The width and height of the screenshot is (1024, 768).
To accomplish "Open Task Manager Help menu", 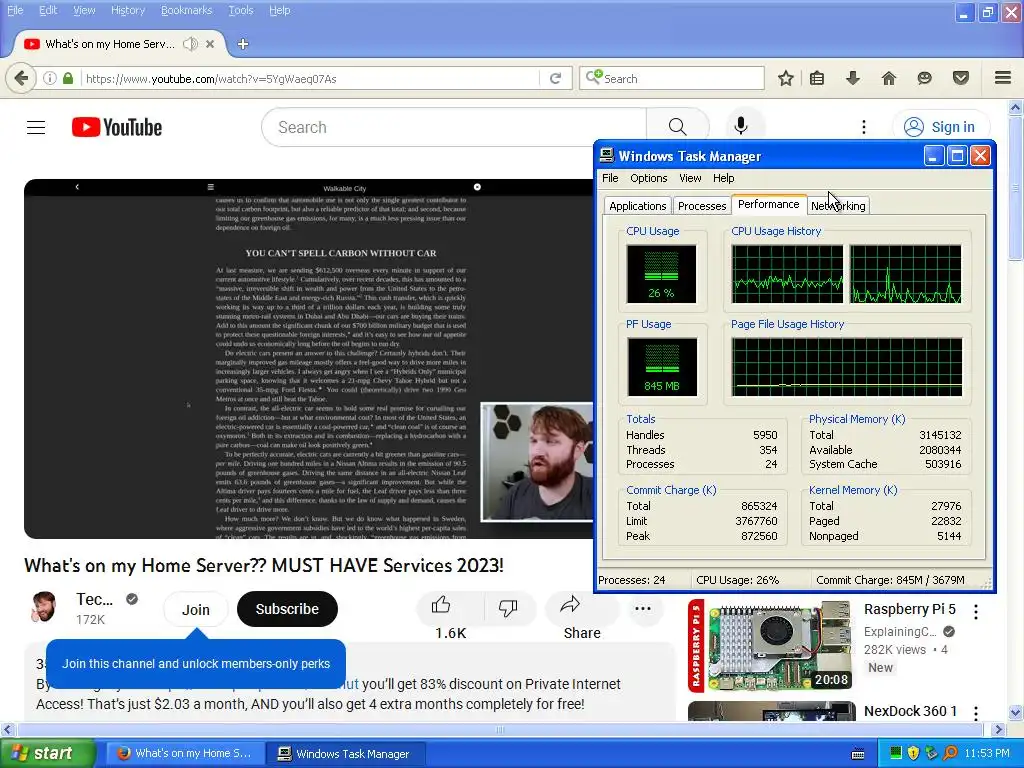I will [724, 178].
